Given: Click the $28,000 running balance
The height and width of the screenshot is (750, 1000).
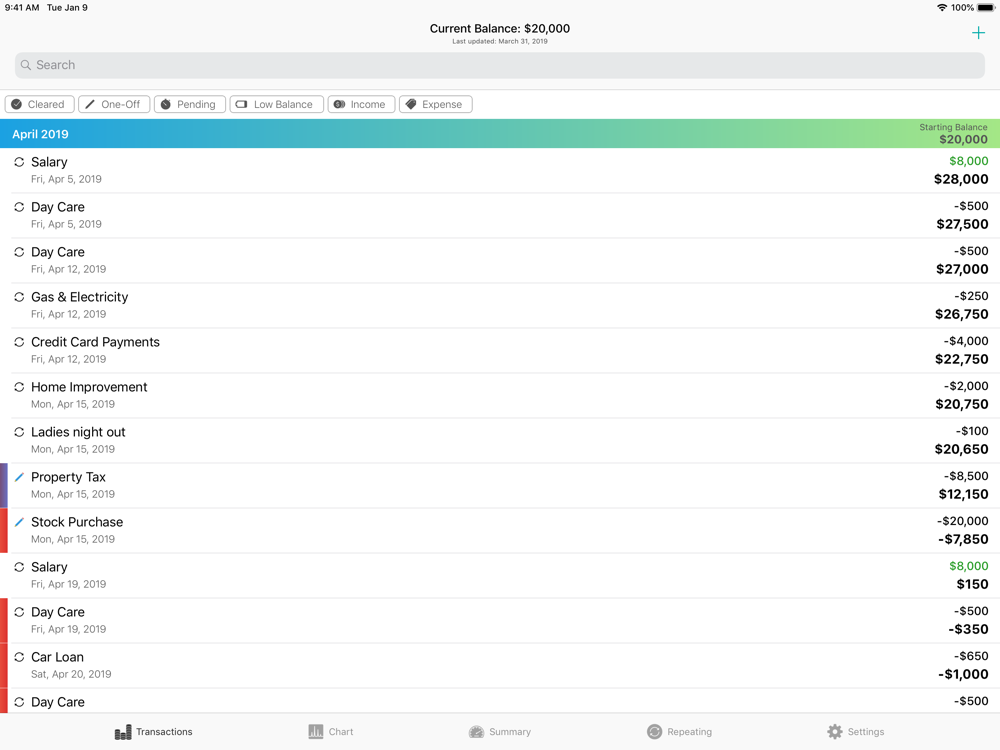Looking at the screenshot, I should 961,179.
